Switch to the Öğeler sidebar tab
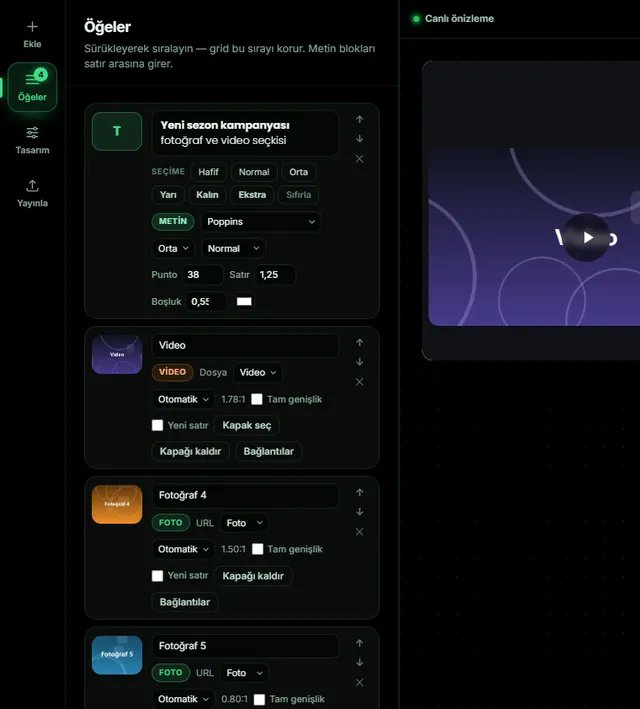Viewport: 640px width, 709px height. [x=32, y=87]
